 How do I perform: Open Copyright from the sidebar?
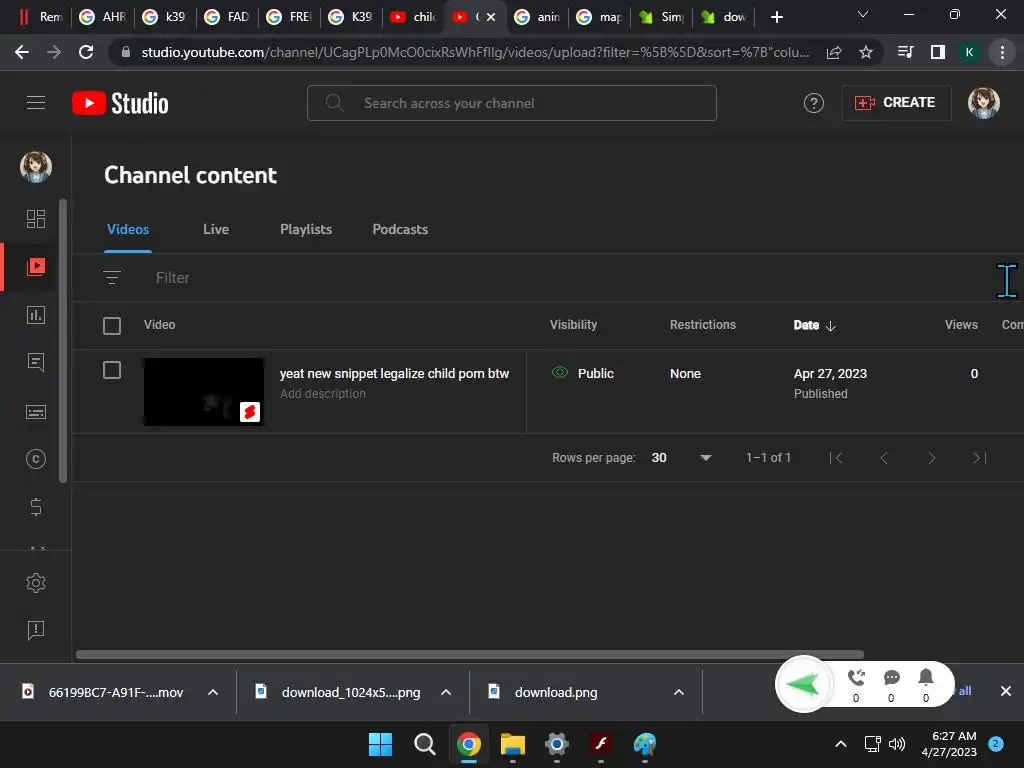pos(36,459)
